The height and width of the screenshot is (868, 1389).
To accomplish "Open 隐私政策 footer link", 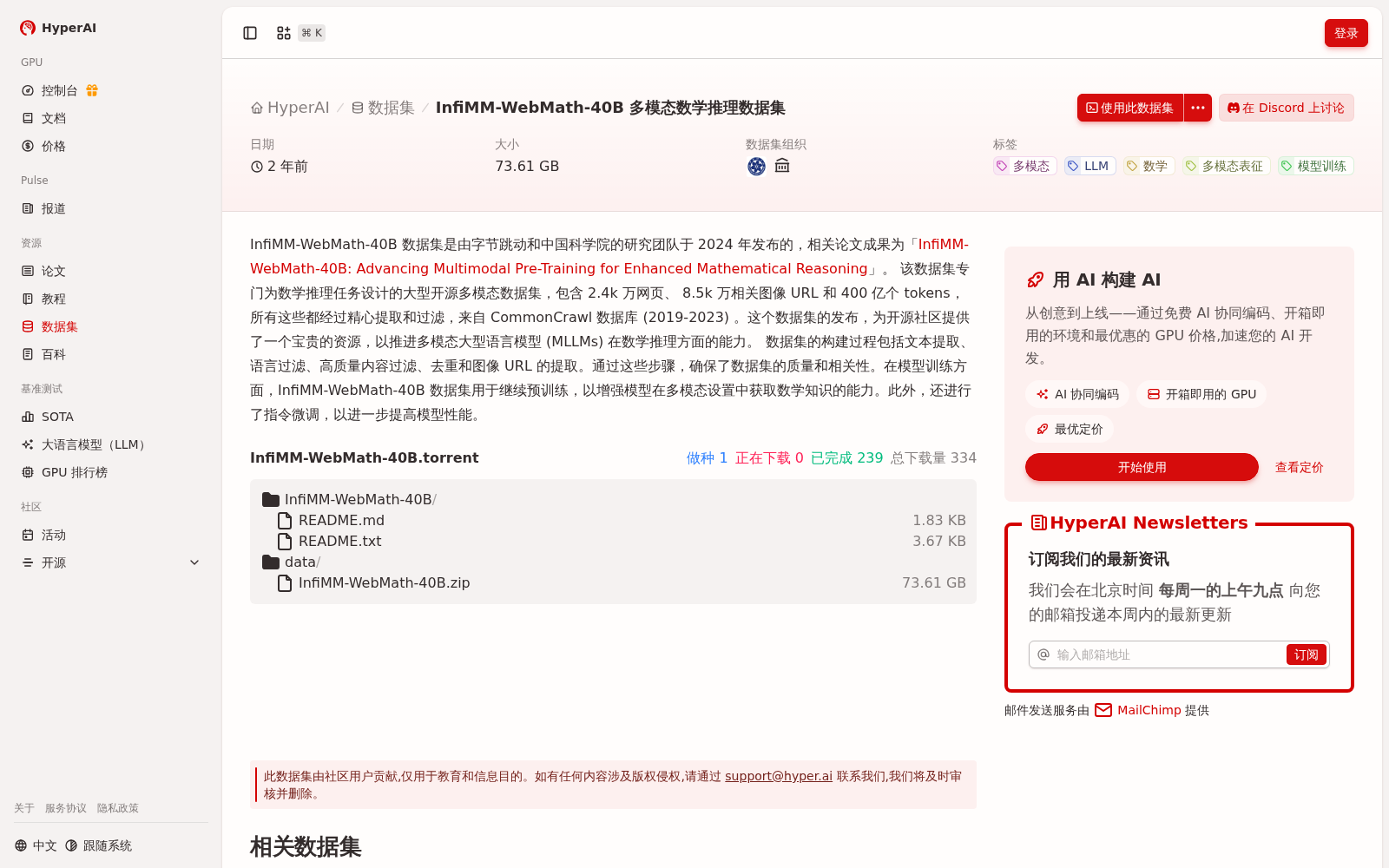I will click(118, 808).
